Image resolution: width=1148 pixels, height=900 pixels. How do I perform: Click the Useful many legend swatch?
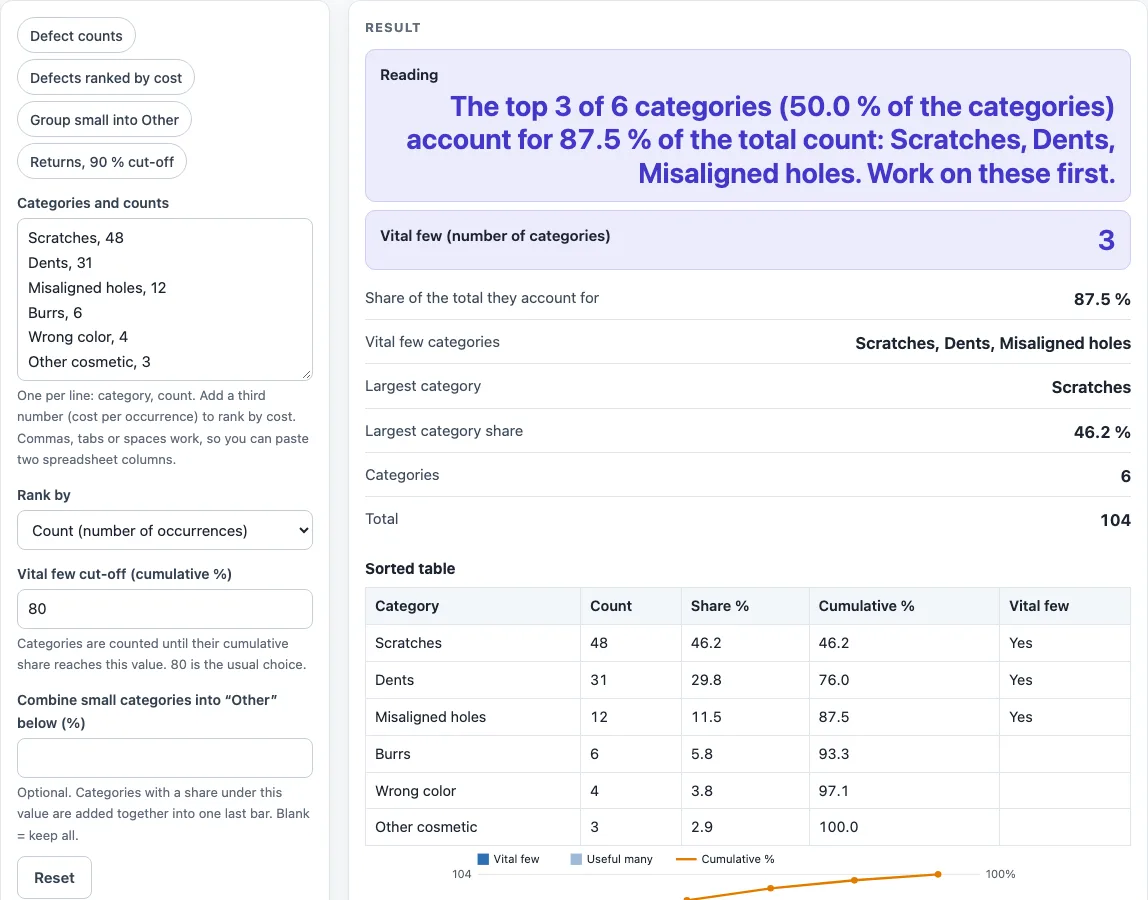click(x=576, y=859)
